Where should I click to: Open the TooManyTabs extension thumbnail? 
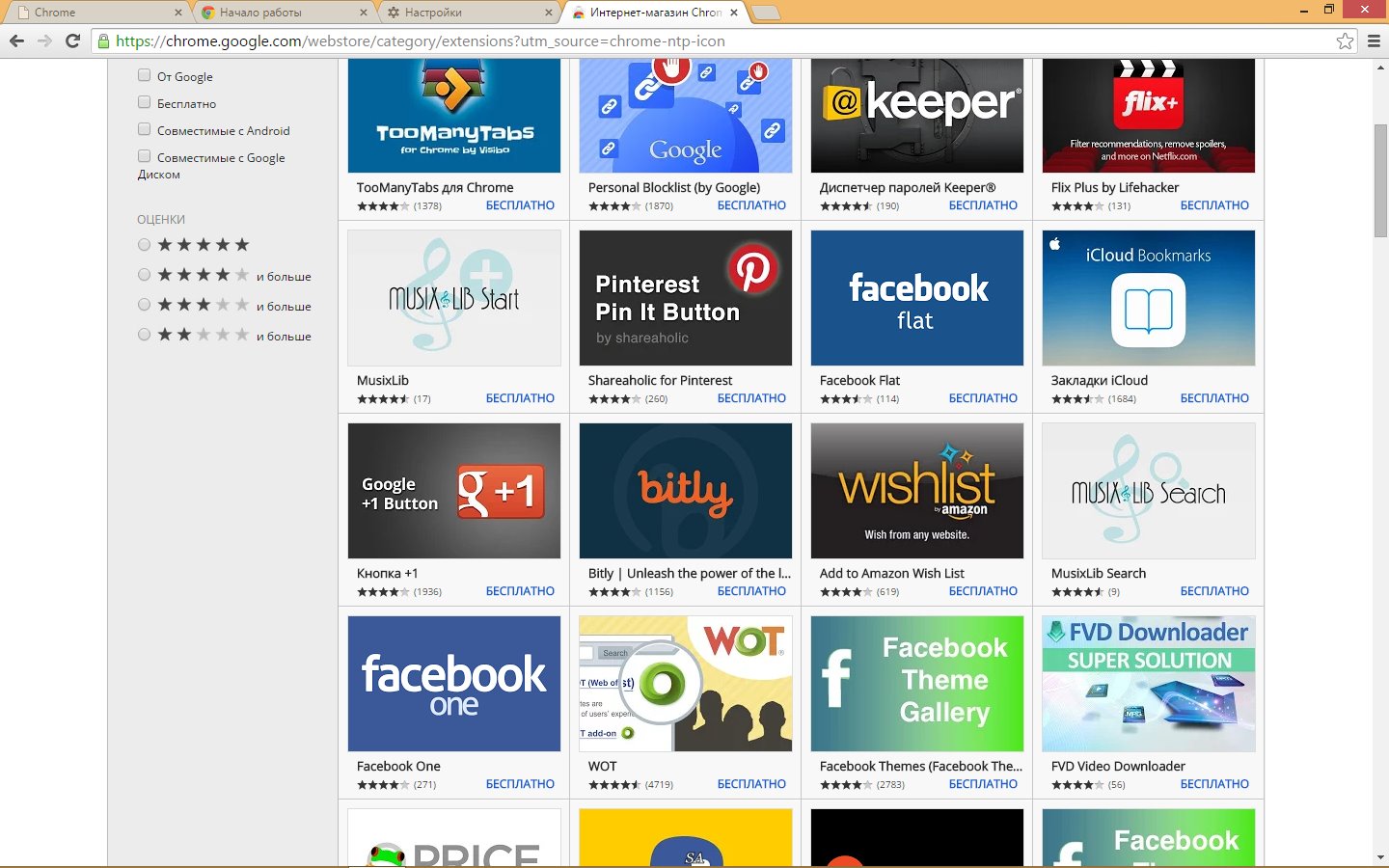[454, 116]
